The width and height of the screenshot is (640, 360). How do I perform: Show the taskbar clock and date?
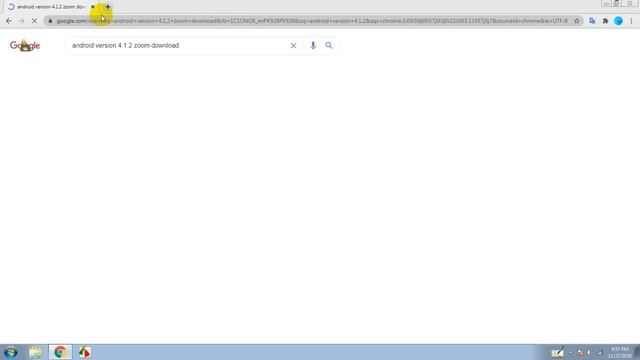(x=620, y=352)
